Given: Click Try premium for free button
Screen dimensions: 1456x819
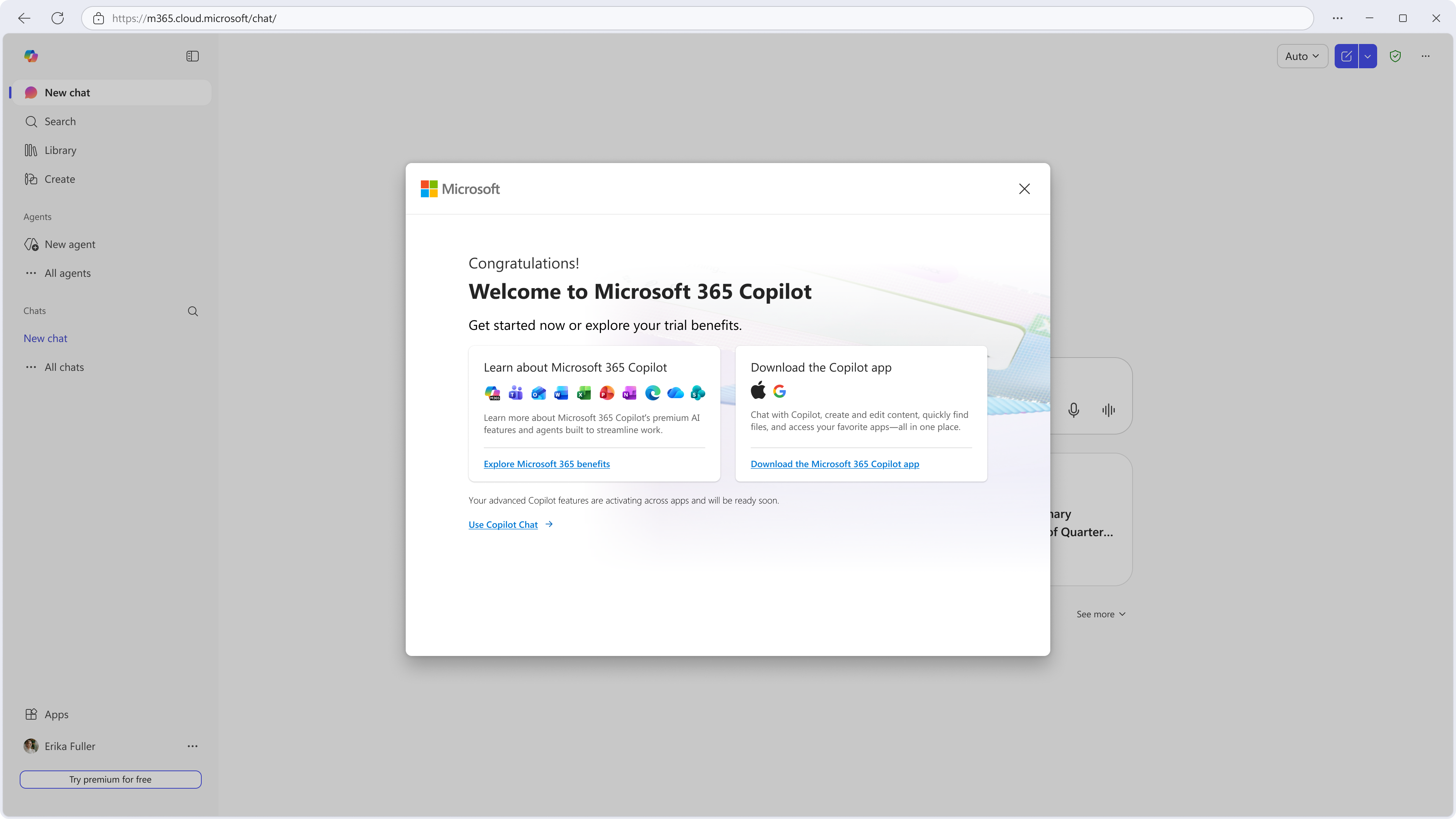Looking at the screenshot, I should pos(111,780).
